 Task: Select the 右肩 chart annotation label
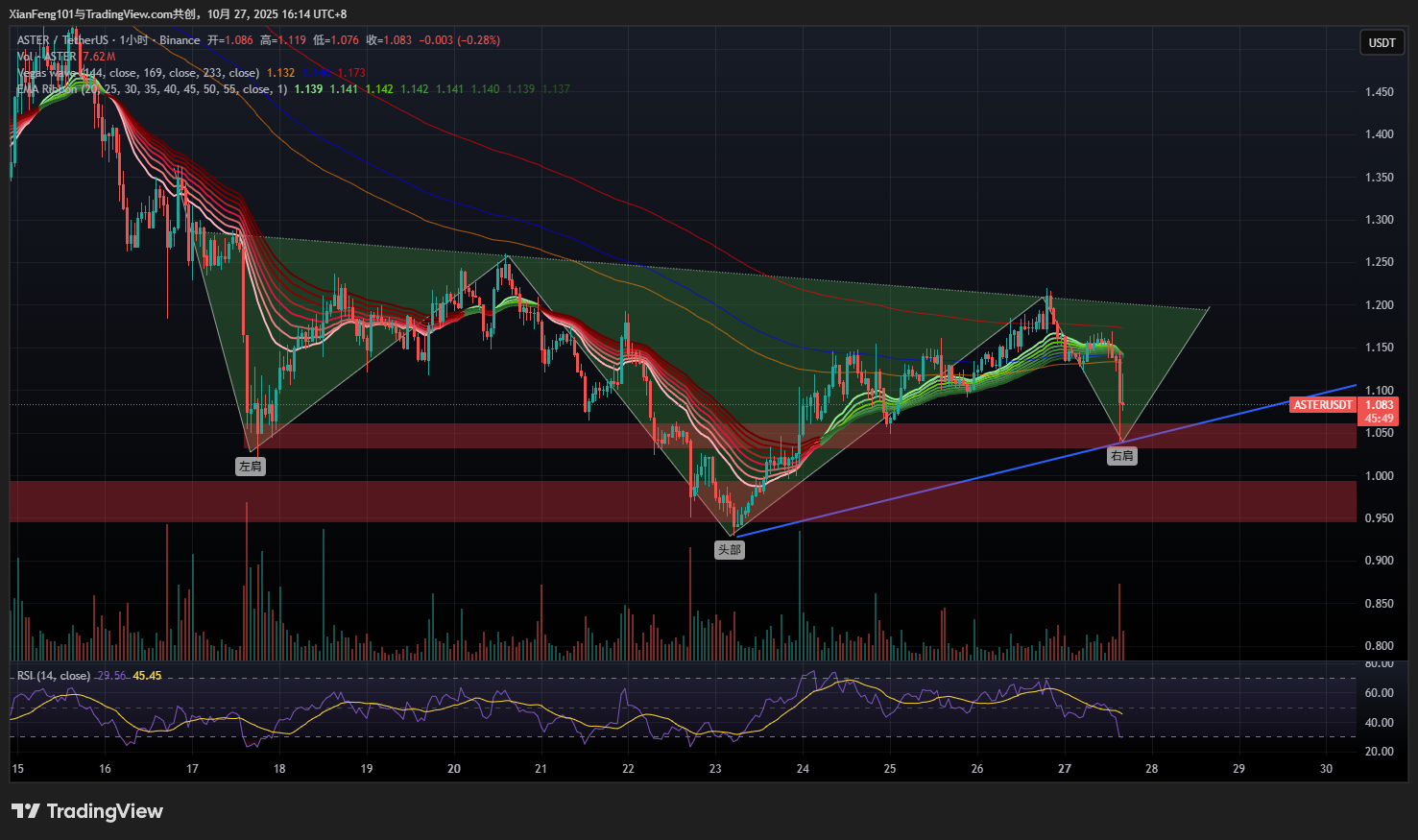point(1121,456)
